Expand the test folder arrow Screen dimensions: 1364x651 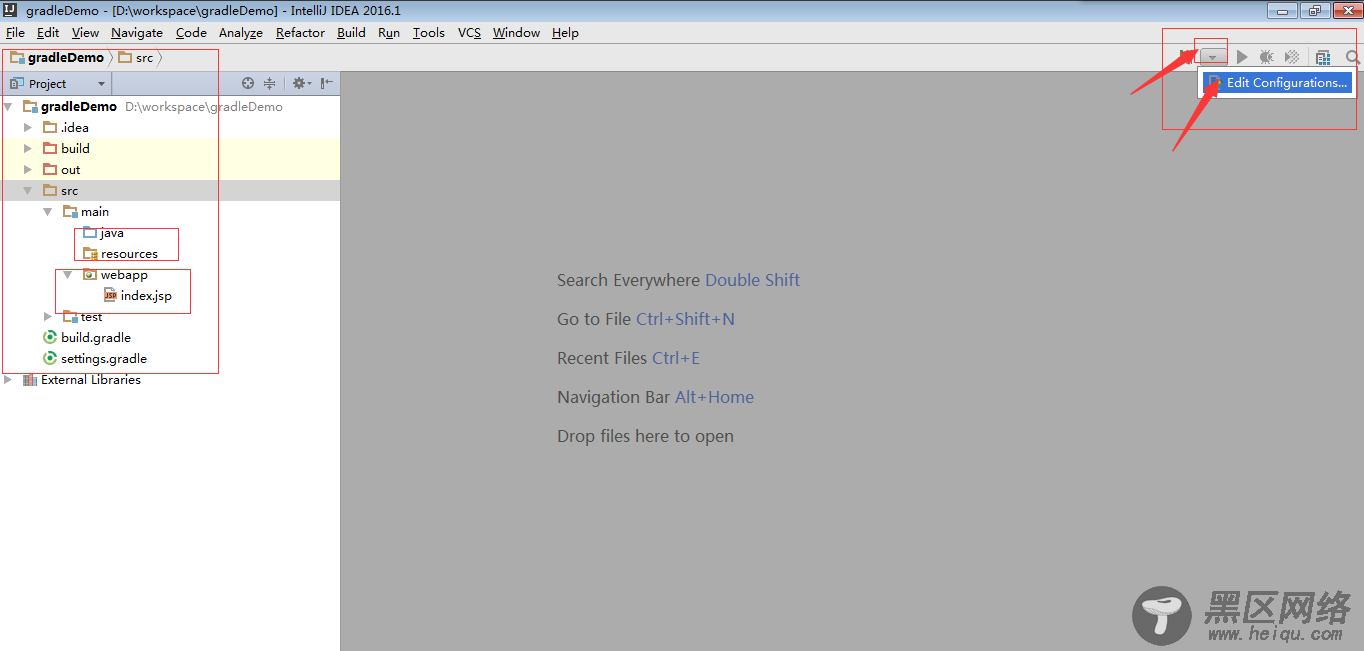tap(48, 316)
